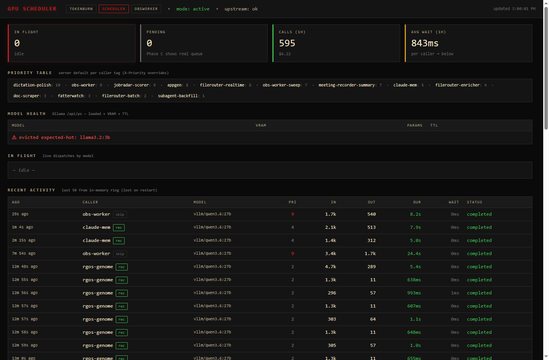Click the CALLER column header

90,202
